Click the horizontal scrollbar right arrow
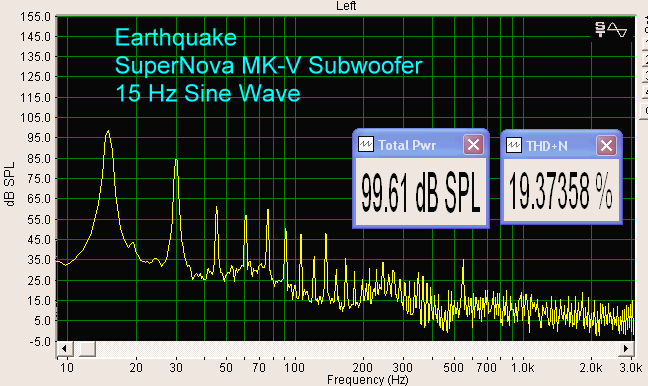Image resolution: width=648 pixels, height=386 pixels. point(626,349)
